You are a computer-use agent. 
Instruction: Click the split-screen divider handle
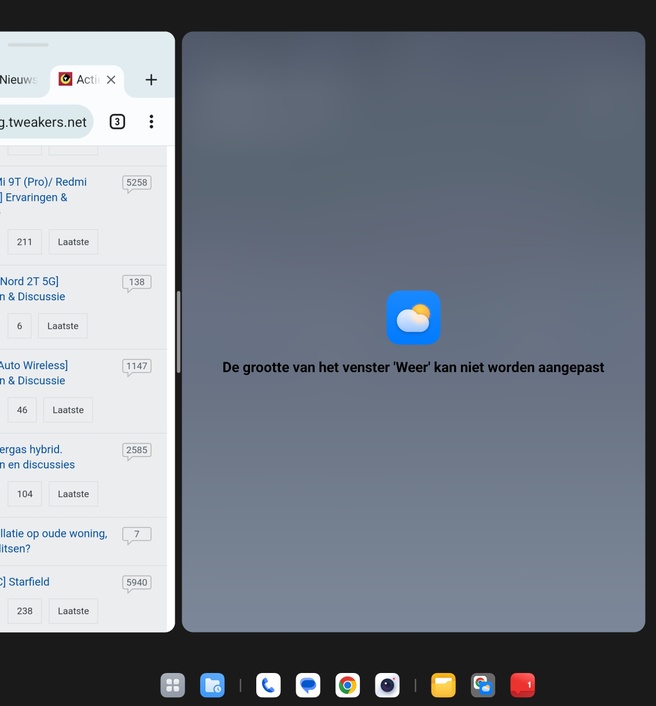(178, 332)
